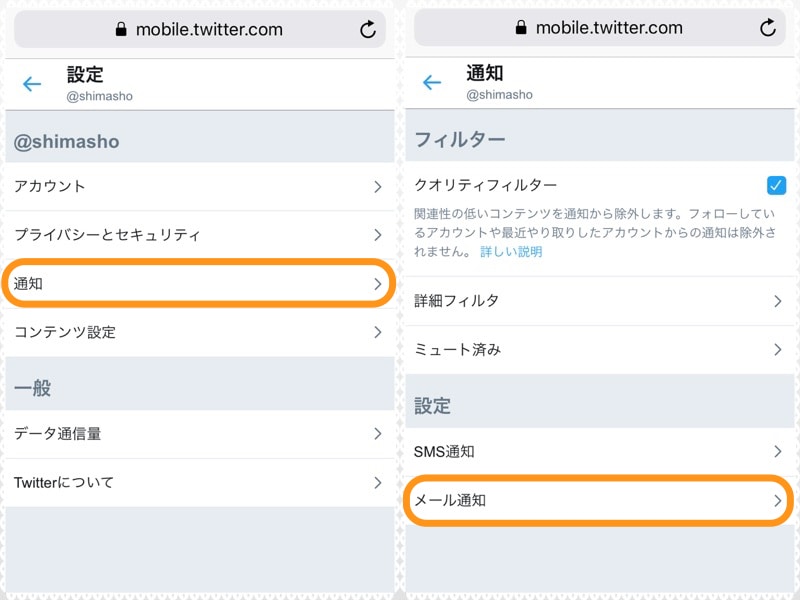
Task: Click lock icon in left address bar
Action: click(x=121, y=30)
